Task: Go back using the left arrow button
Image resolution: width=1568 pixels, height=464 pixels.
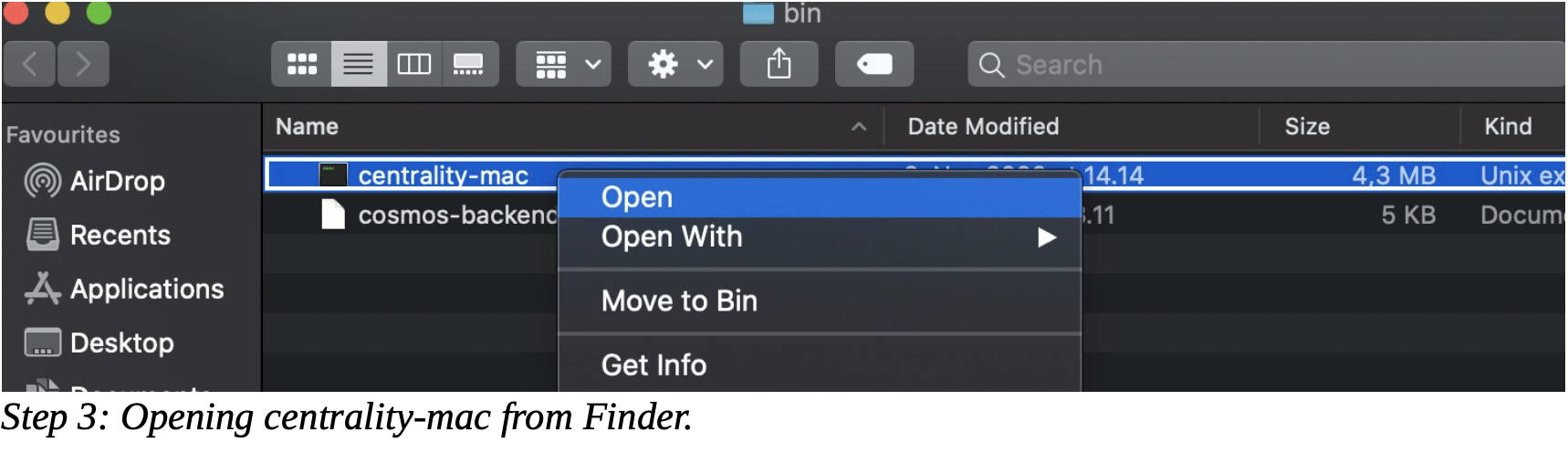Action: tap(29, 64)
